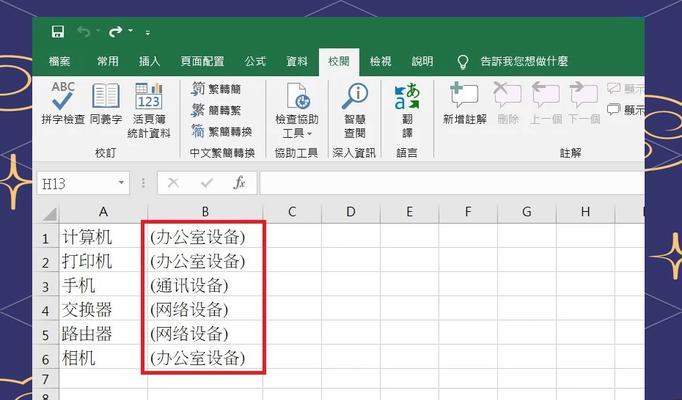Click the Redo arrow icon

tap(115, 32)
